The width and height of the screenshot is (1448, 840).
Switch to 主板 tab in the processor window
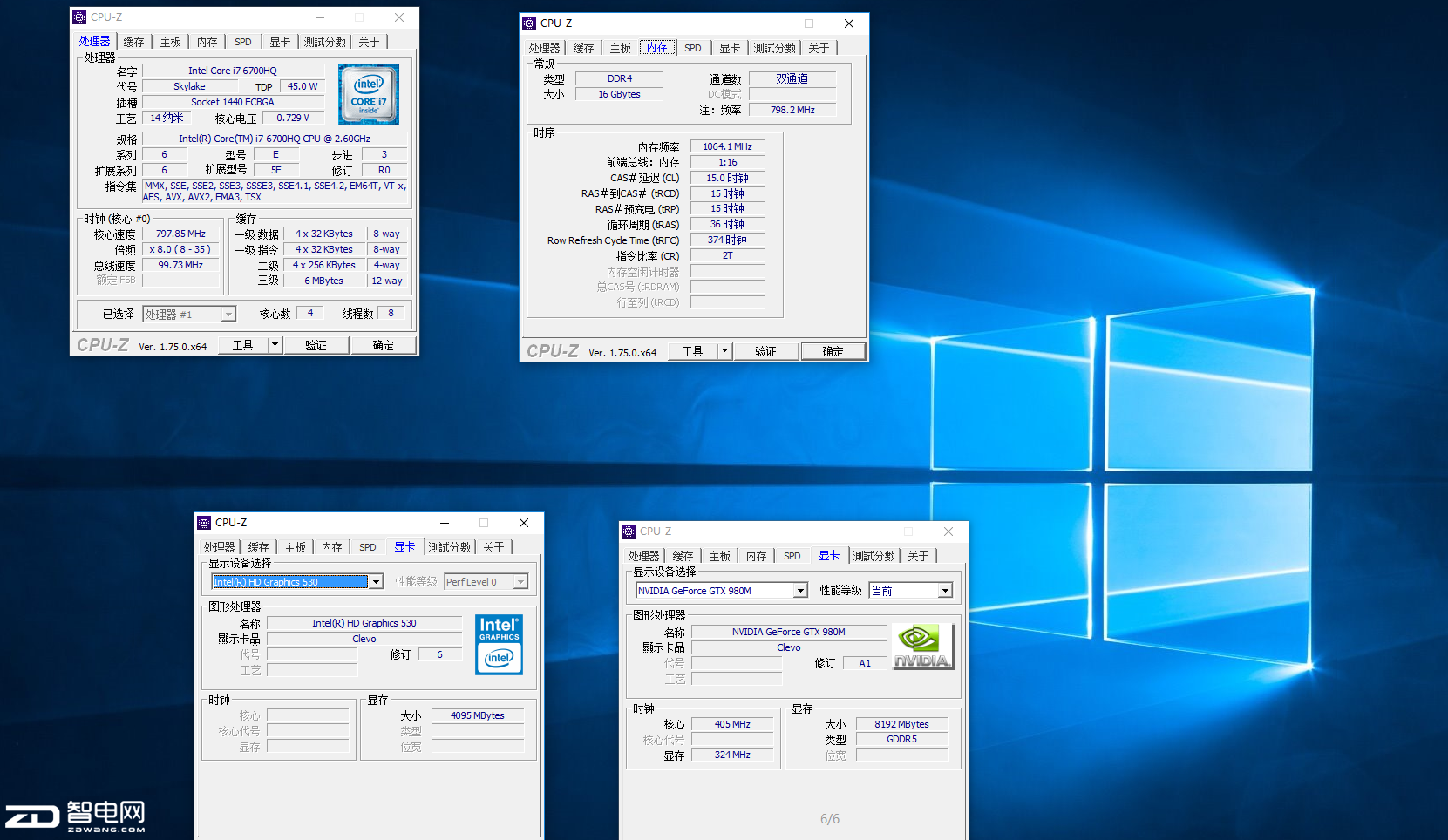coord(170,42)
